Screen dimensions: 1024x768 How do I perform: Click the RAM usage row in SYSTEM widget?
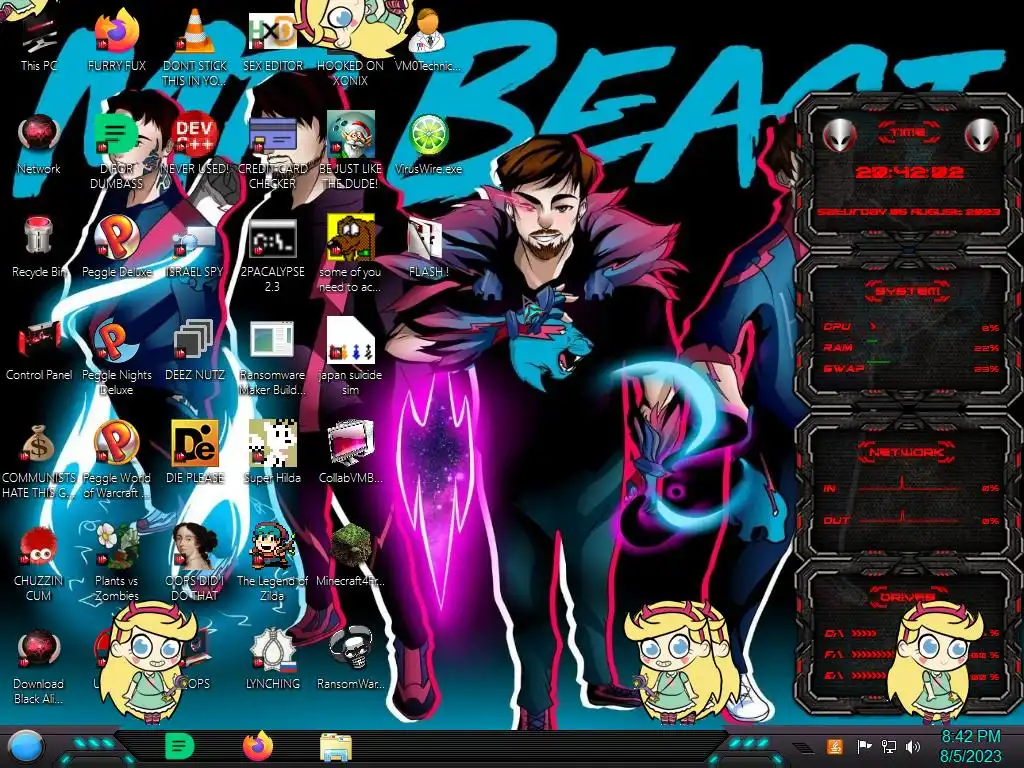click(910, 347)
